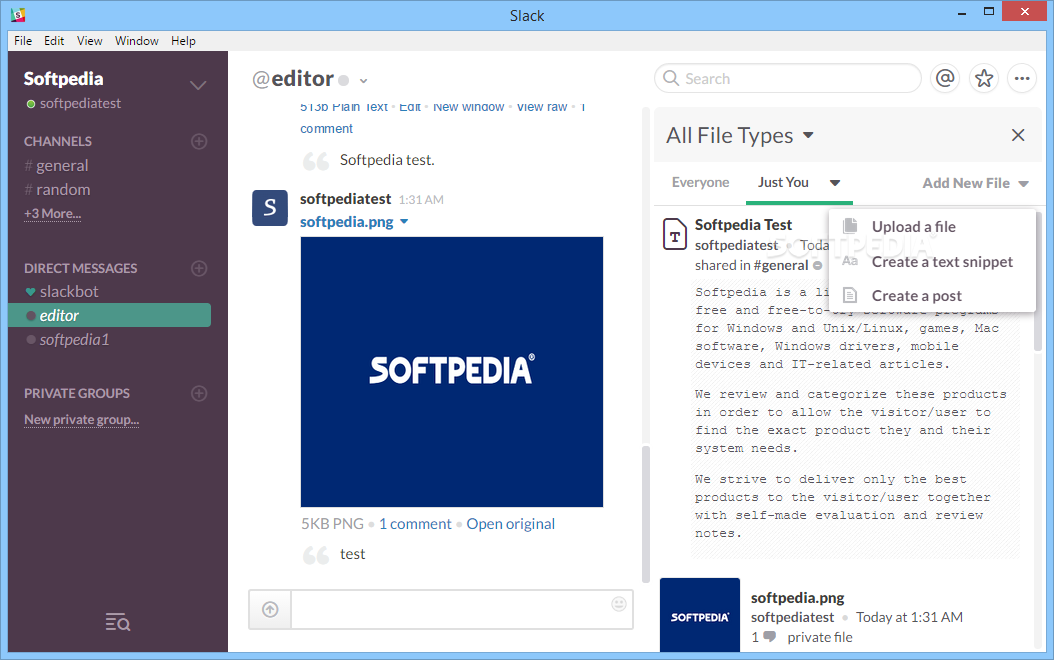The image size is (1054, 660).
Task: Open starred items with the star icon
Action: (984, 79)
